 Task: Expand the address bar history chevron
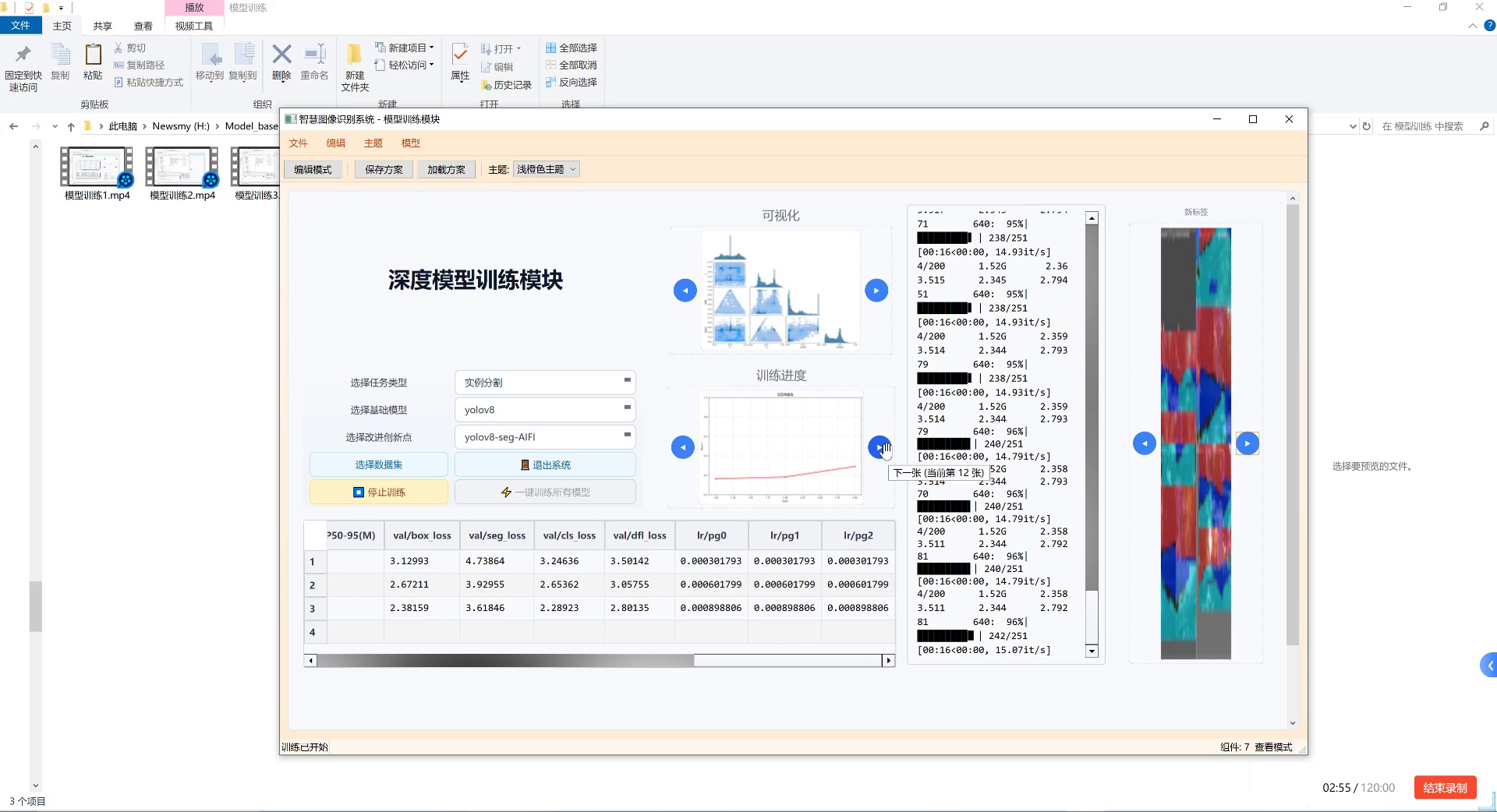pos(1353,126)
